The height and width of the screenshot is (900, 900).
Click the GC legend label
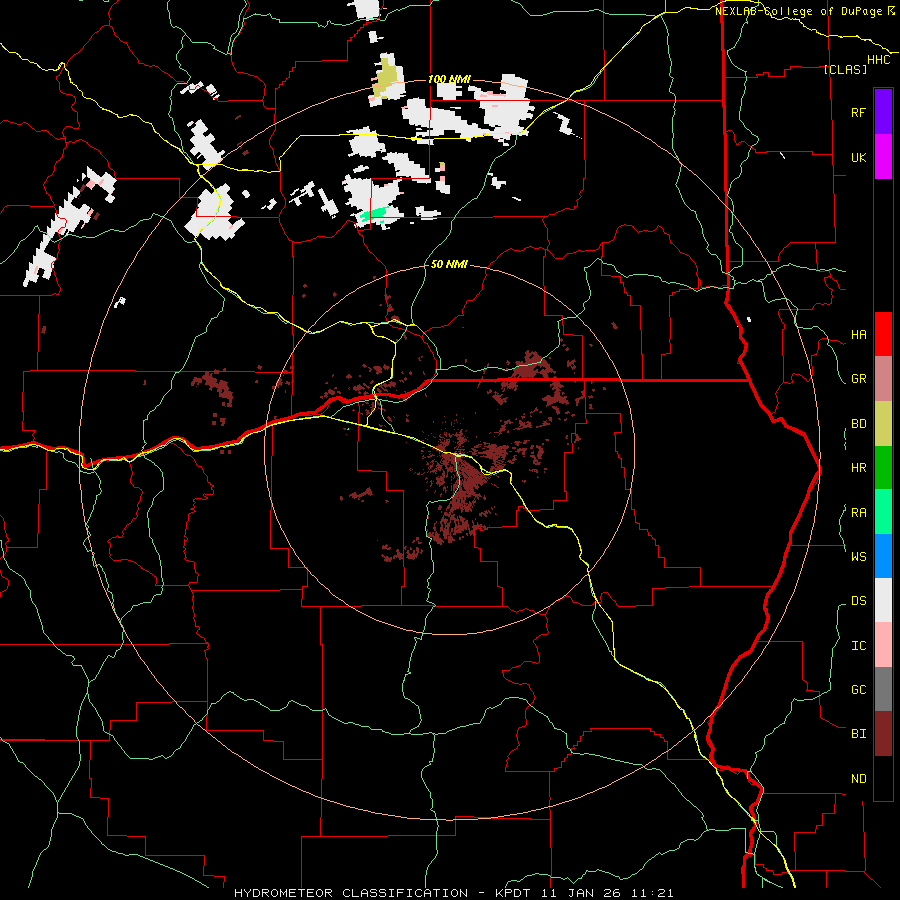tap(858, 689)
